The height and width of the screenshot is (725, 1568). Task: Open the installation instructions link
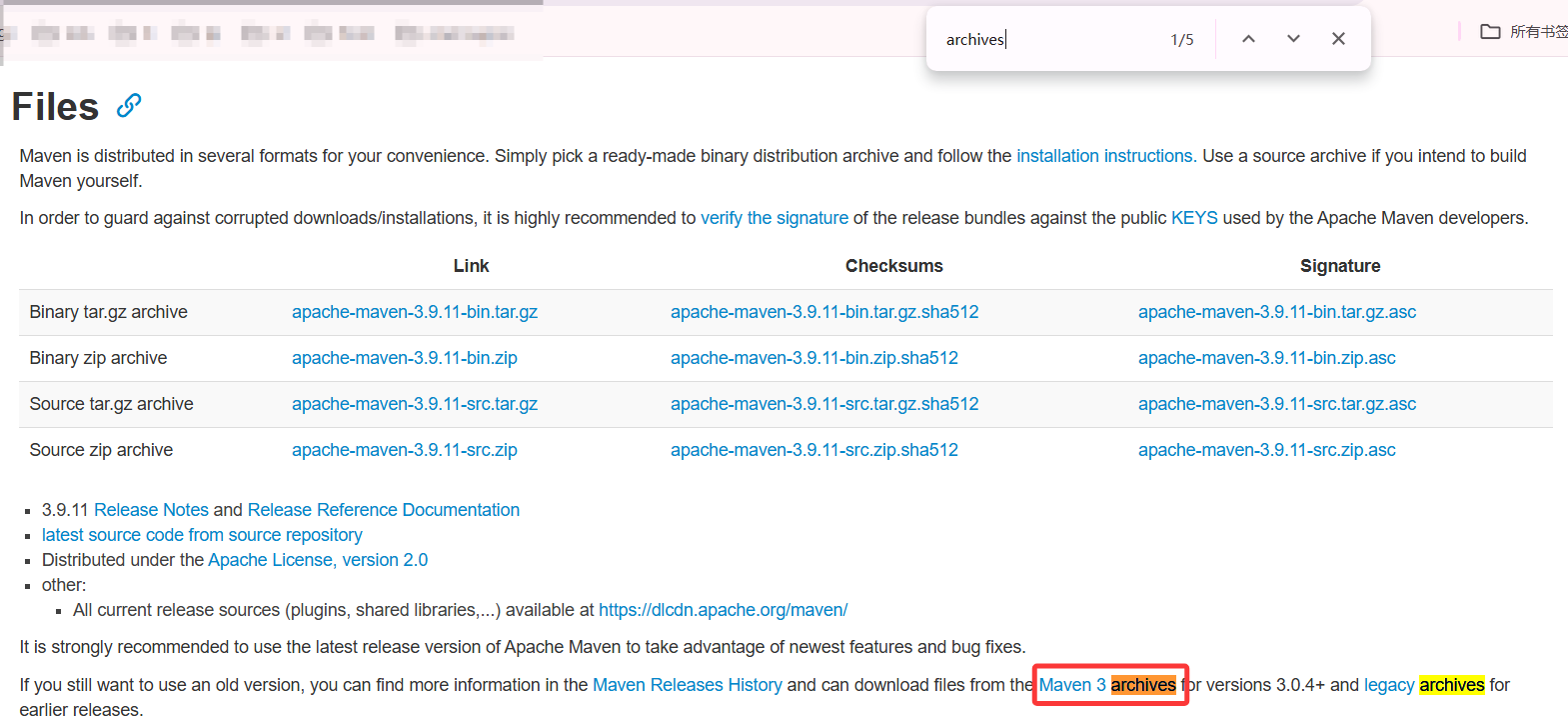[1105, 156]
